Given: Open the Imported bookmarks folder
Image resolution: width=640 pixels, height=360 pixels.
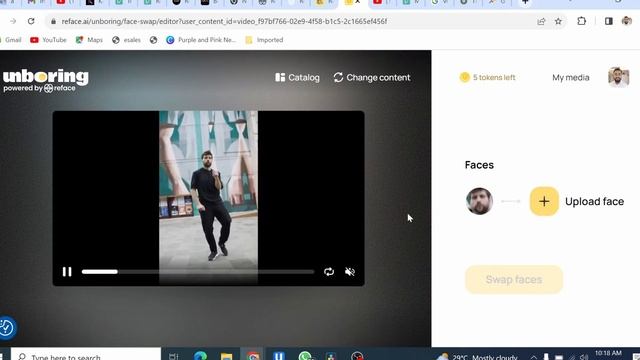Looking at the screenshot, I should pyautogui.click(x=264, y=40).
